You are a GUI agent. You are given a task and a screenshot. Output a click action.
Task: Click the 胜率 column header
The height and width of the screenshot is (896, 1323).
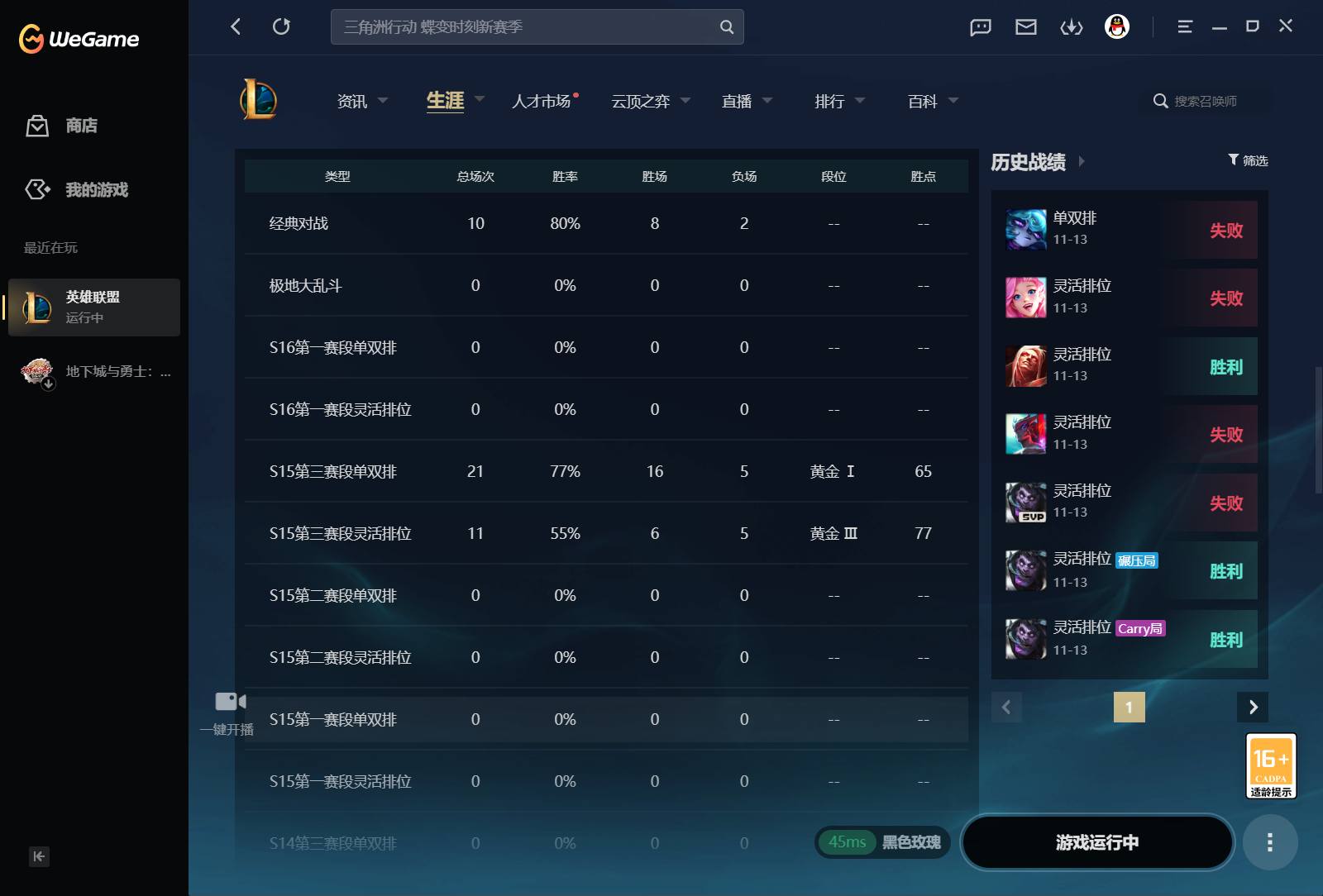565,176
